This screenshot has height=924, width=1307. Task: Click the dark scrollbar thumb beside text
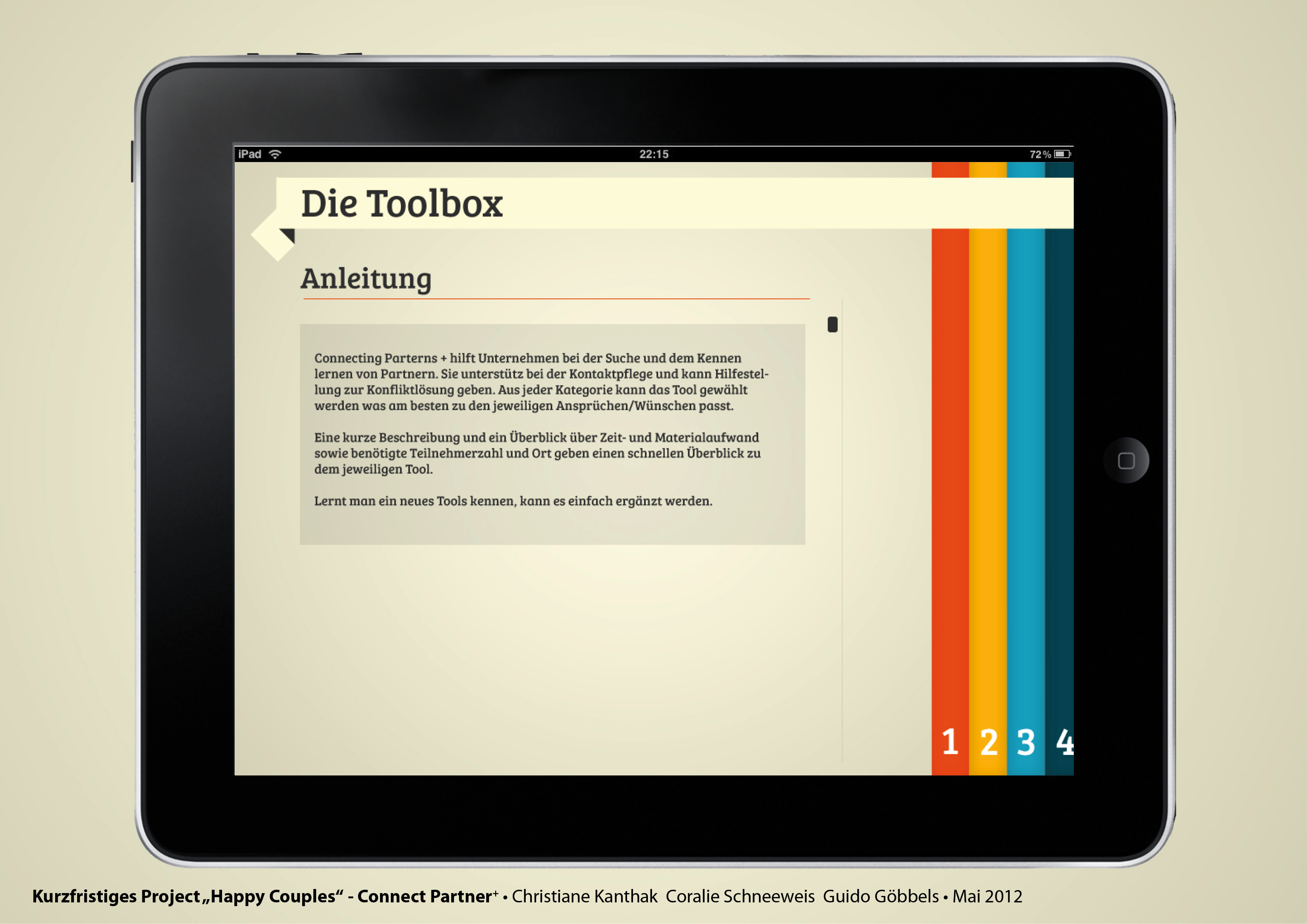(x=832, y=324)
